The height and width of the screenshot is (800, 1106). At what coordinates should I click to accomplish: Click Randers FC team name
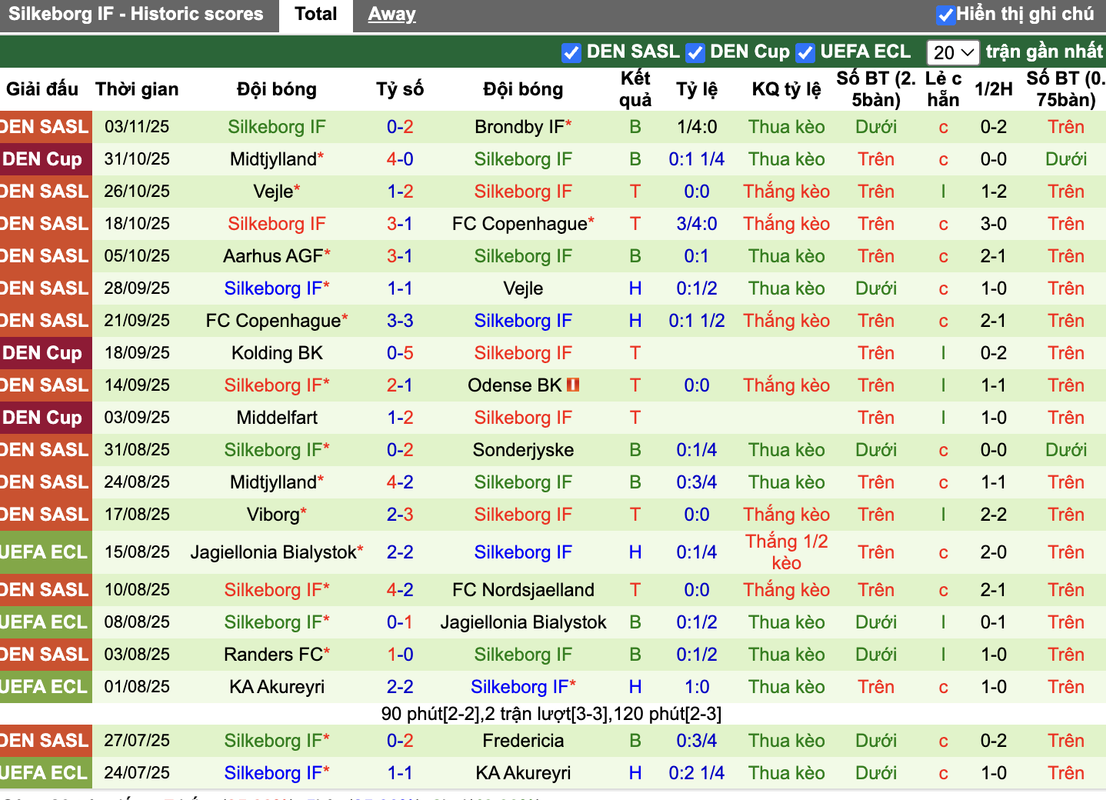276,655
